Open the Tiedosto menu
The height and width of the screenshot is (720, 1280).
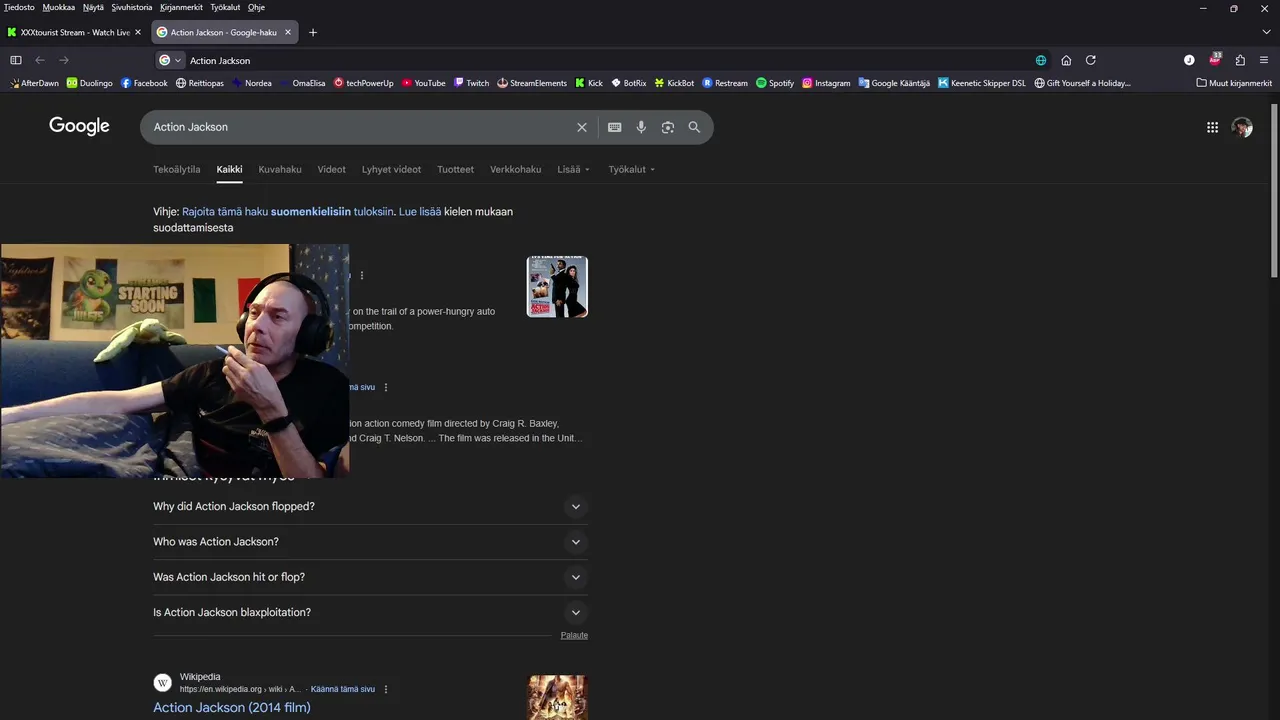pos(19,7)
